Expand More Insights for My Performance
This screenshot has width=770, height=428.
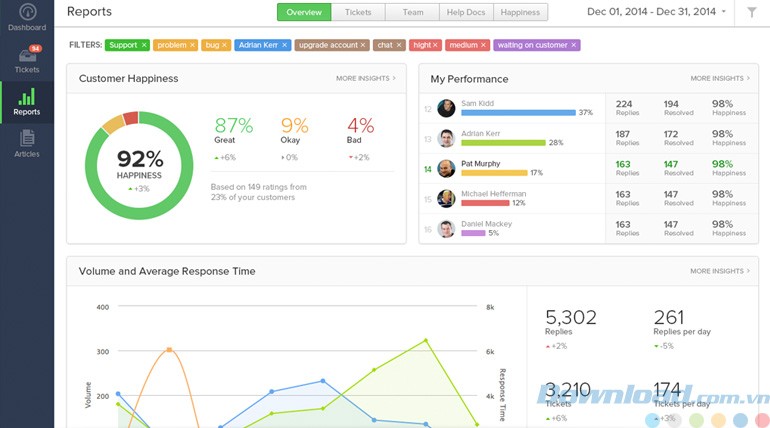tap(719, 78)
